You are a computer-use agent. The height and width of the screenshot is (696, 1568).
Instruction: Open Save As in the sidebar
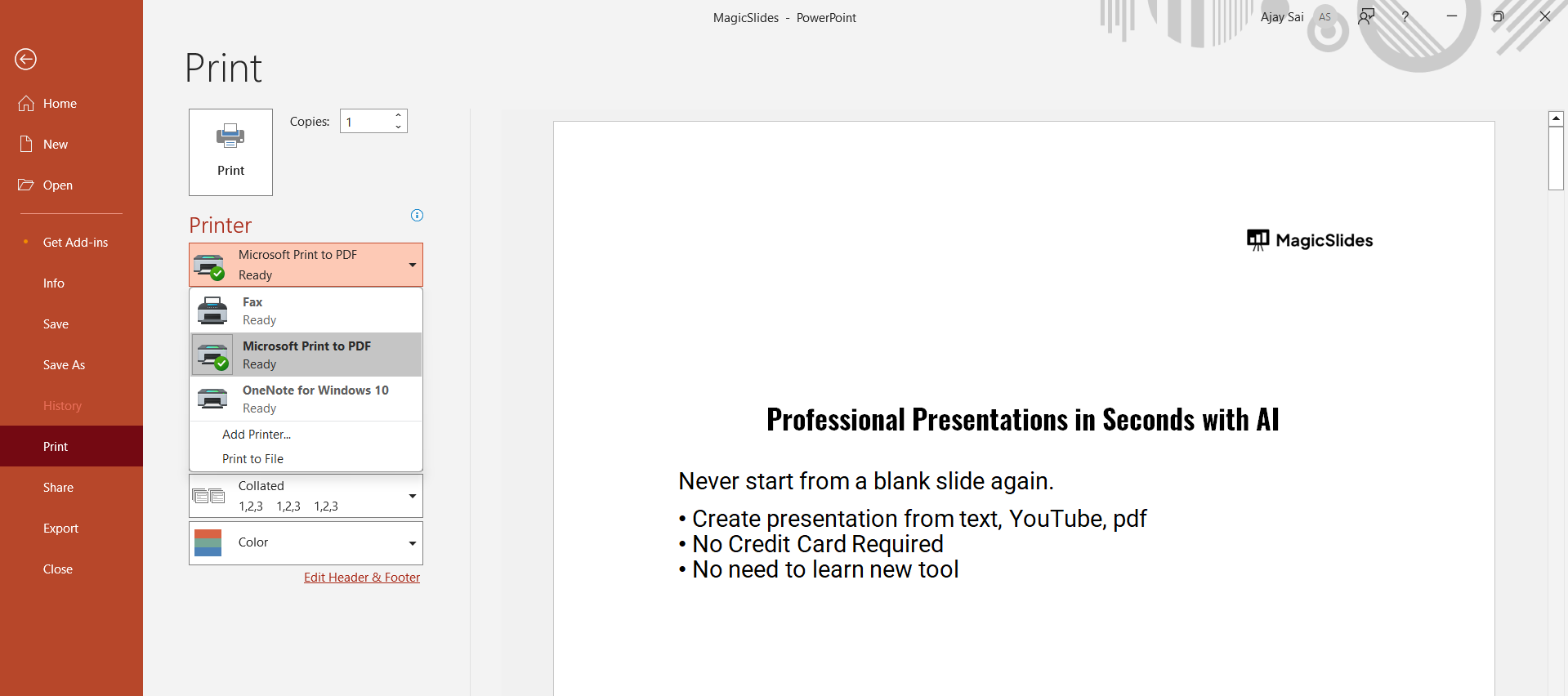point(71,364)
